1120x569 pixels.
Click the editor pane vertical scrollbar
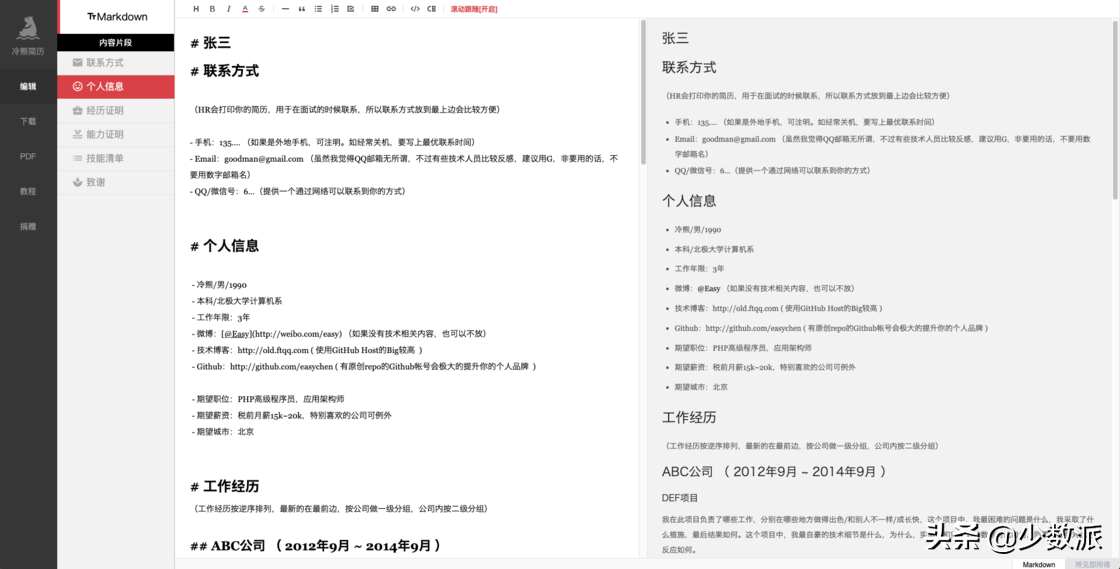click(x=643, y=91)
